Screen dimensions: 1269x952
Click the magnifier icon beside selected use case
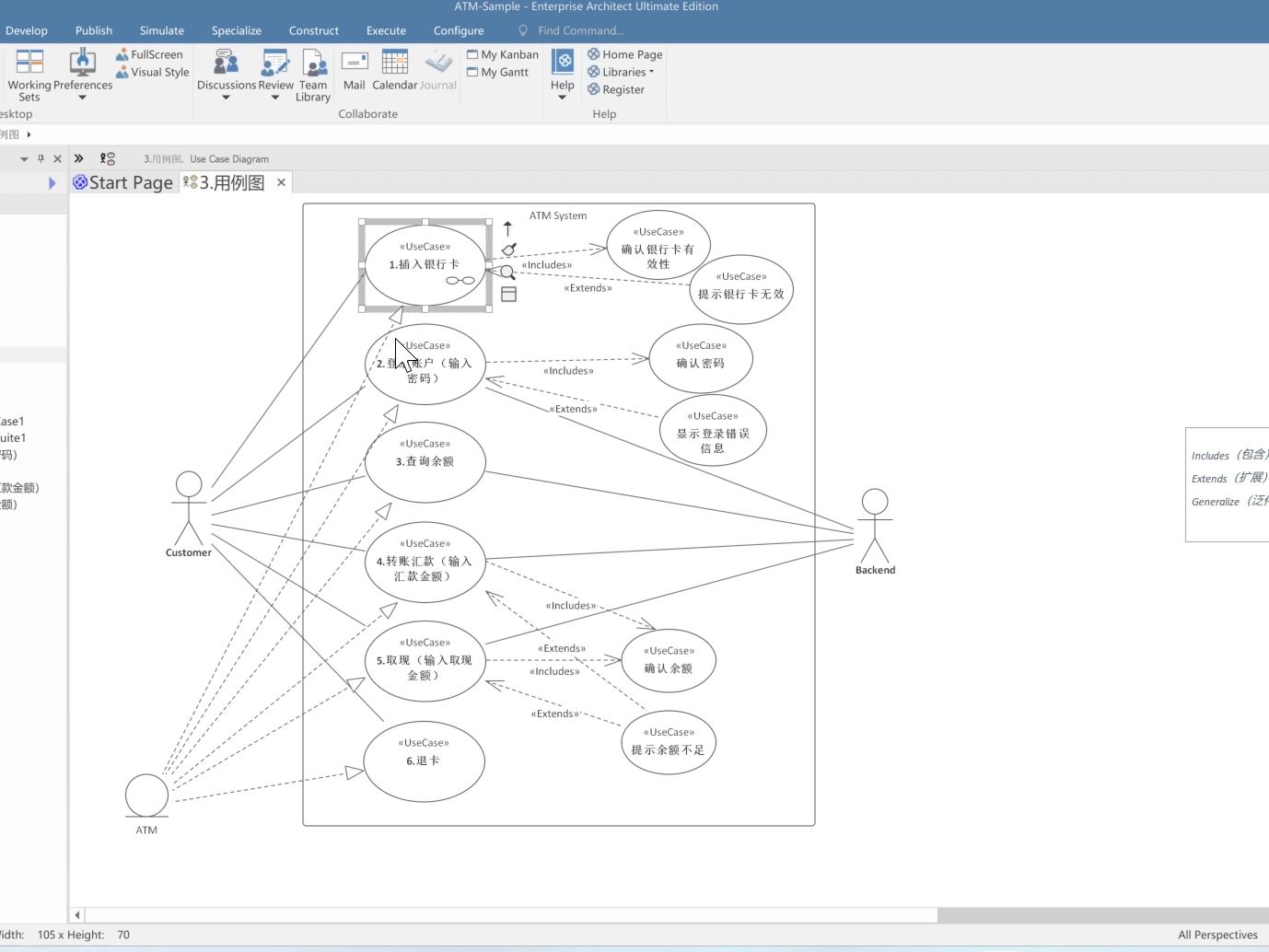coord(507,273)
